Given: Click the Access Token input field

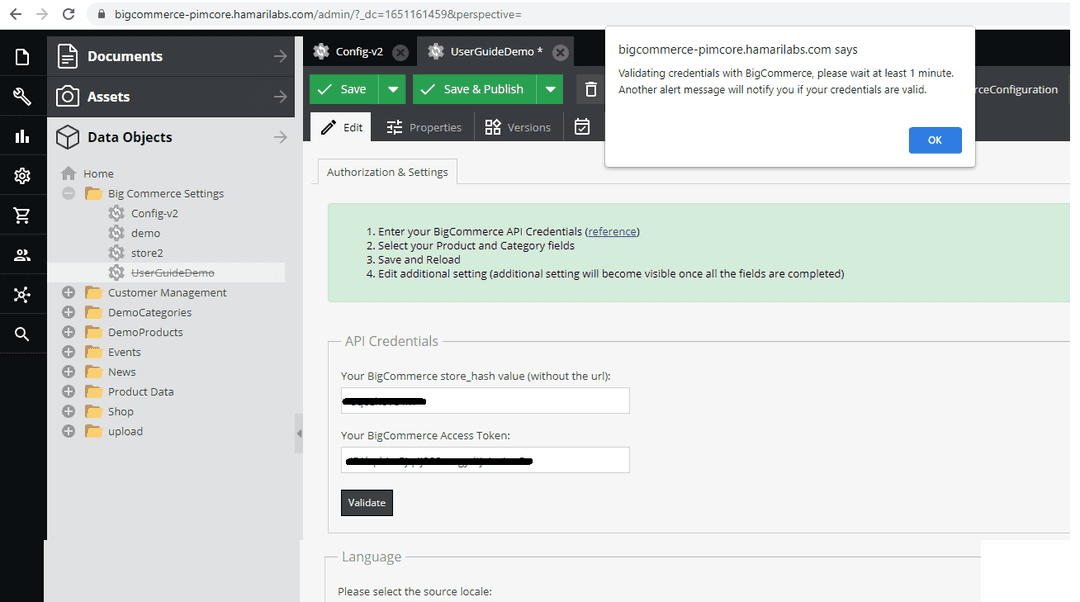Looking at the screenshot, I should [485, 460].
